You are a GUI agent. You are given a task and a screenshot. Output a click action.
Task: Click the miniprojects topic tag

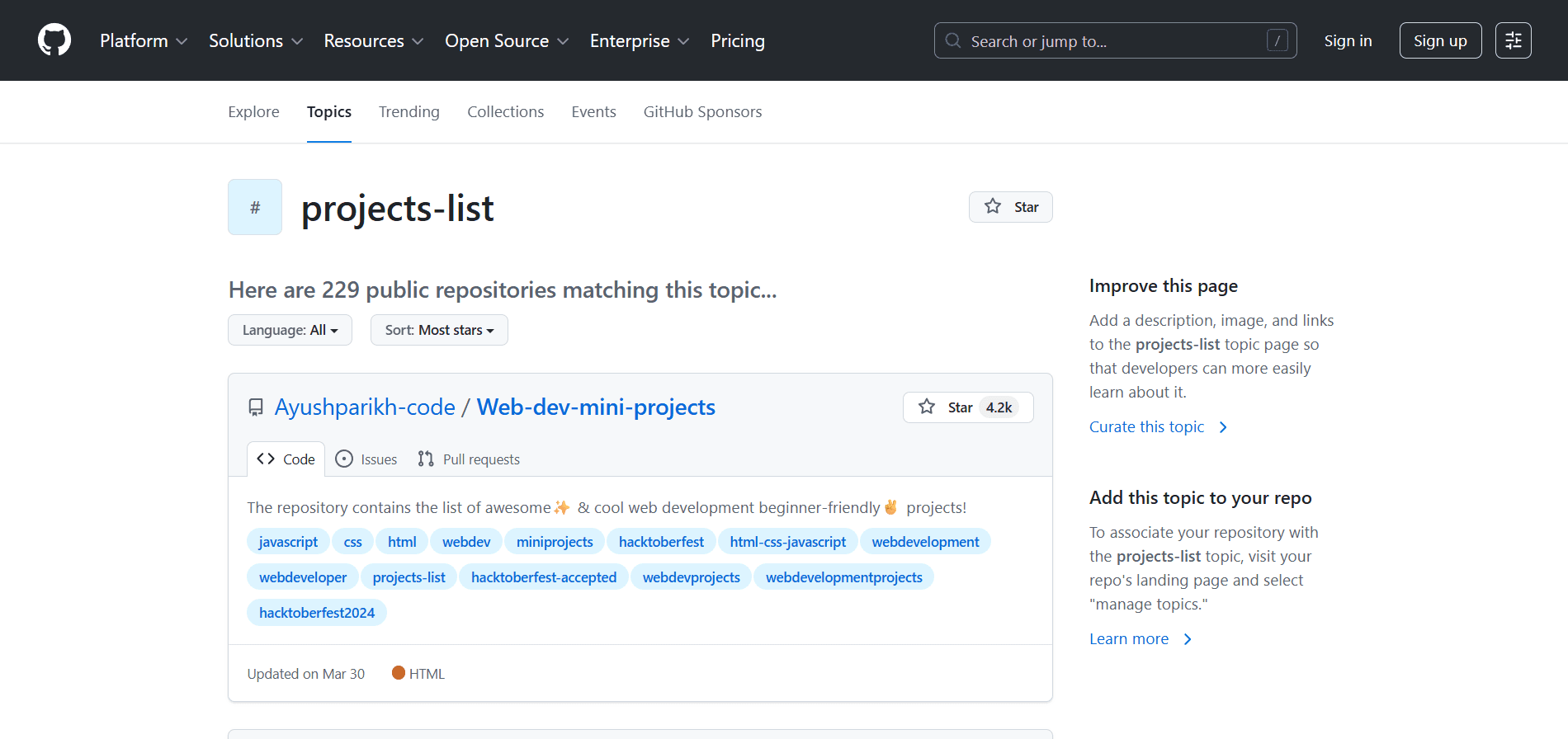coord(555,542)
